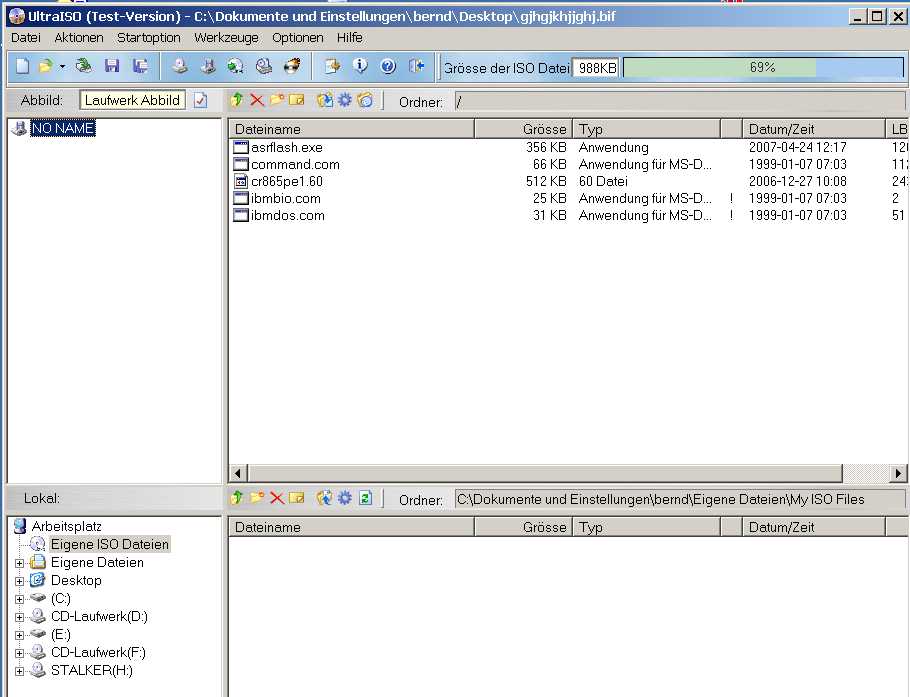The image size is (910, 697).
Task: Click gear properties icon in image toolbar
Action: [345, 100]
